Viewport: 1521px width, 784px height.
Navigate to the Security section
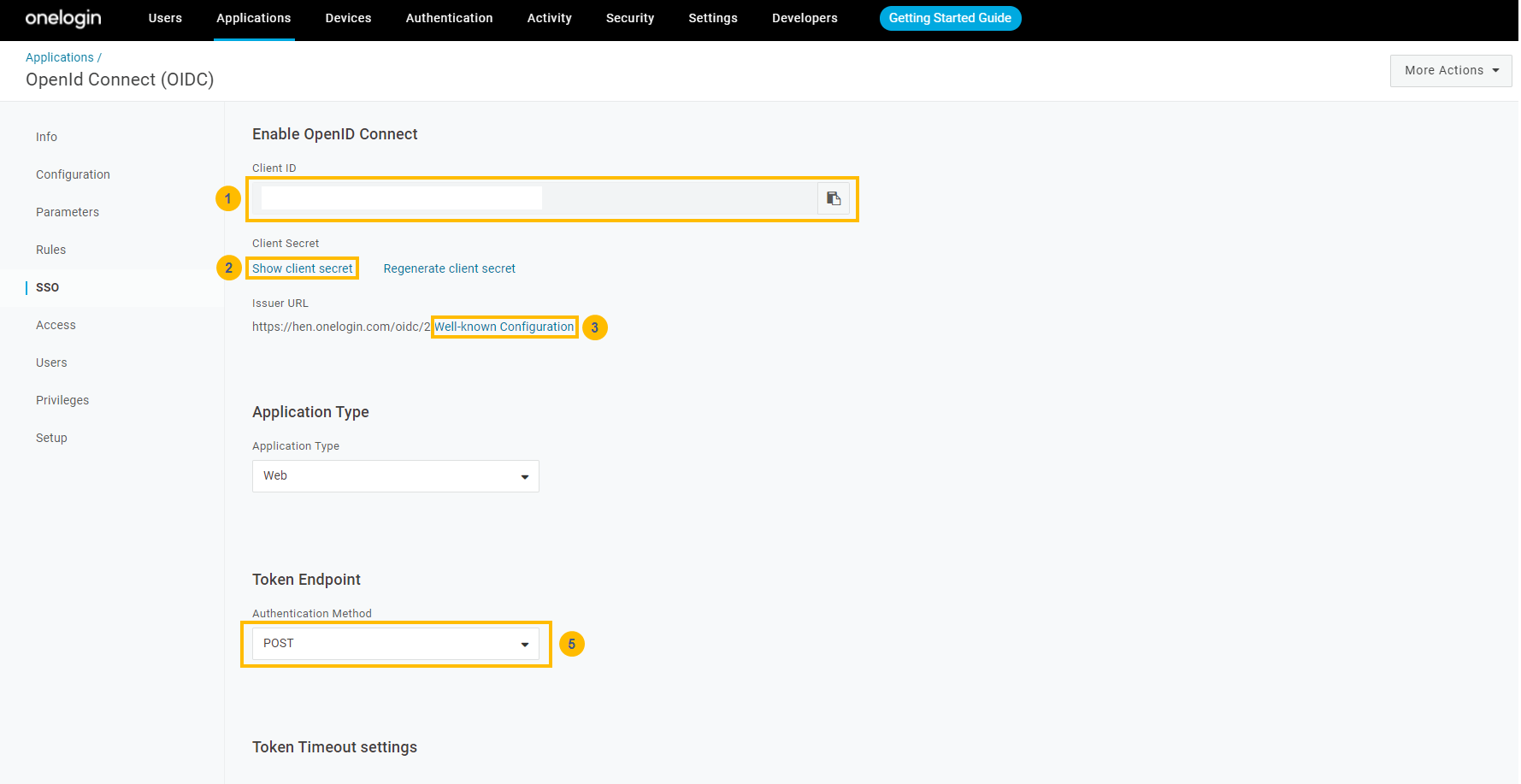point(629,18)
